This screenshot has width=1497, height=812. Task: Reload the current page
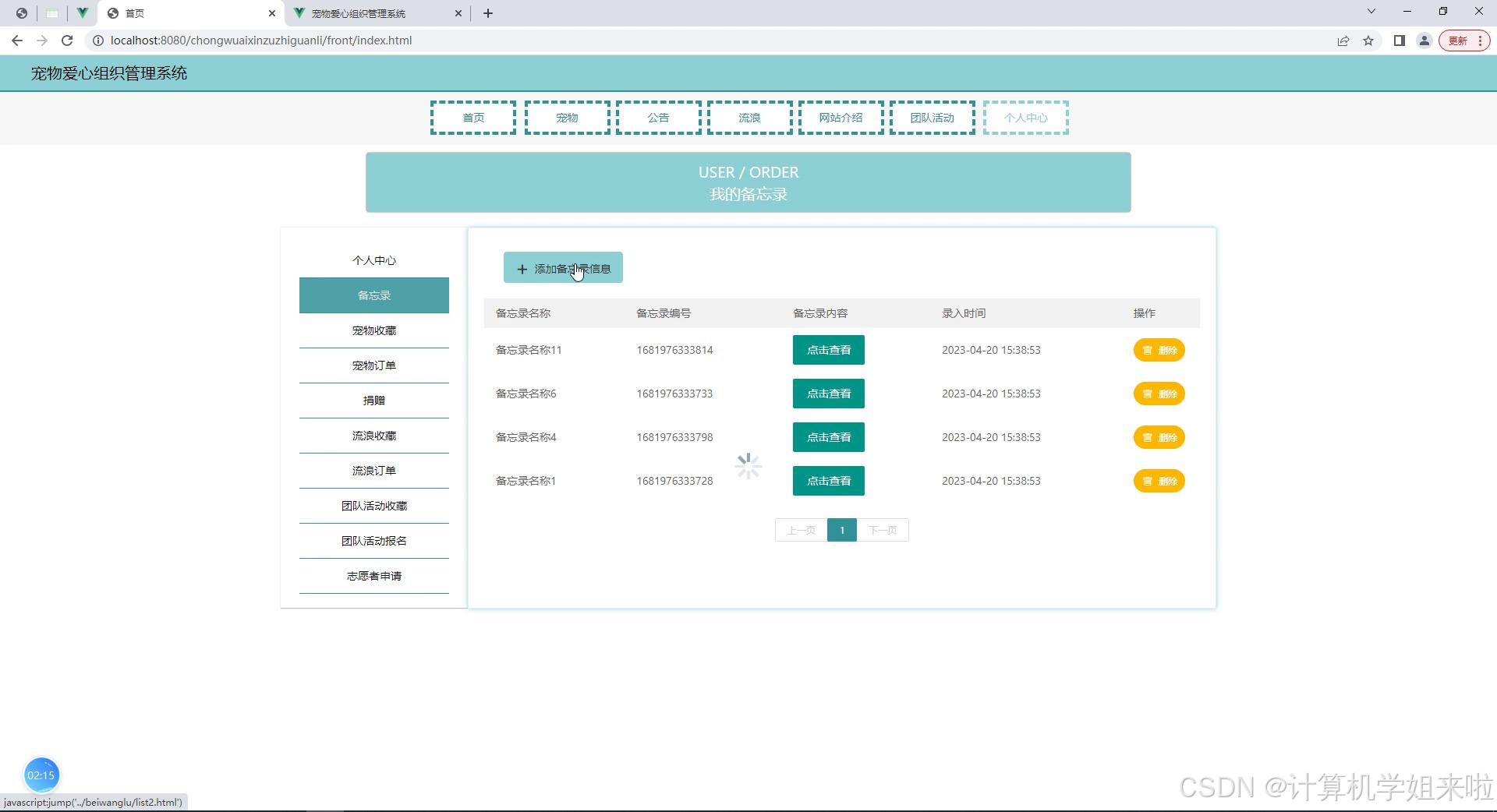coord(67,41)
